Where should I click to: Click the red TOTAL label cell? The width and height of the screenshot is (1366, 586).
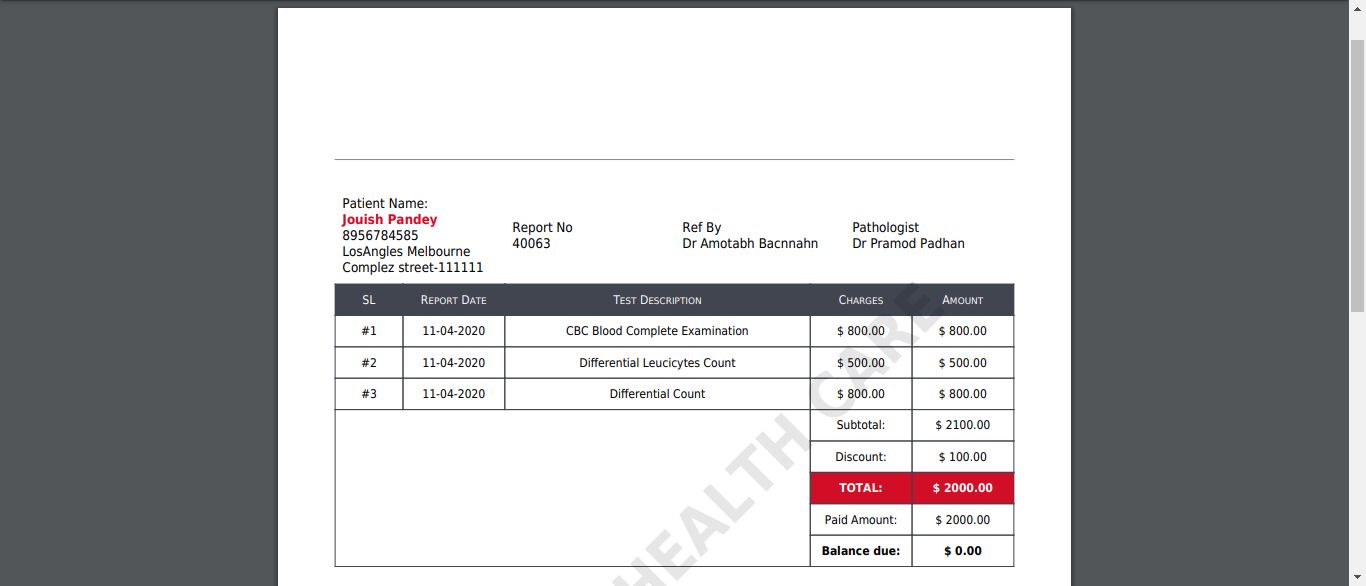tap(860, 488)
